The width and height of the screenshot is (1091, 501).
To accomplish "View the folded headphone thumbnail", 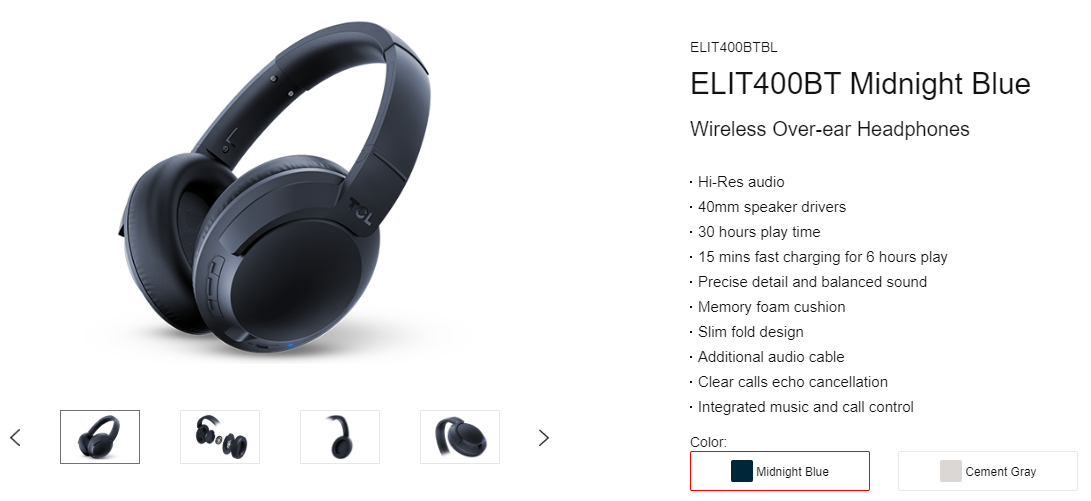I will (x=460, y=437).
